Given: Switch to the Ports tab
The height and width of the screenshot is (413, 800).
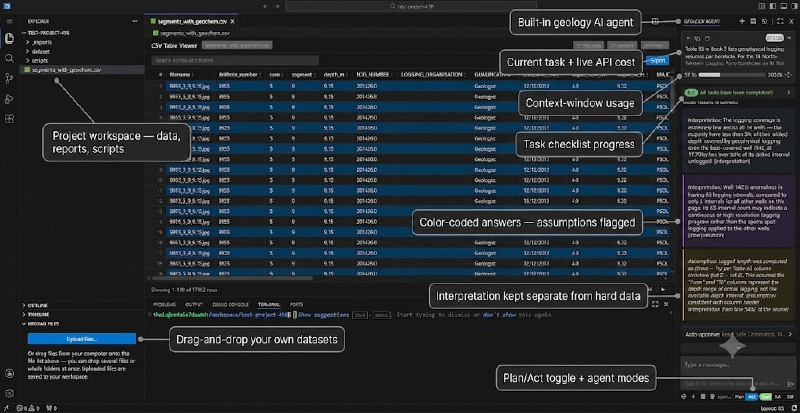Looking at the screenshot, I should coord(296,304).
